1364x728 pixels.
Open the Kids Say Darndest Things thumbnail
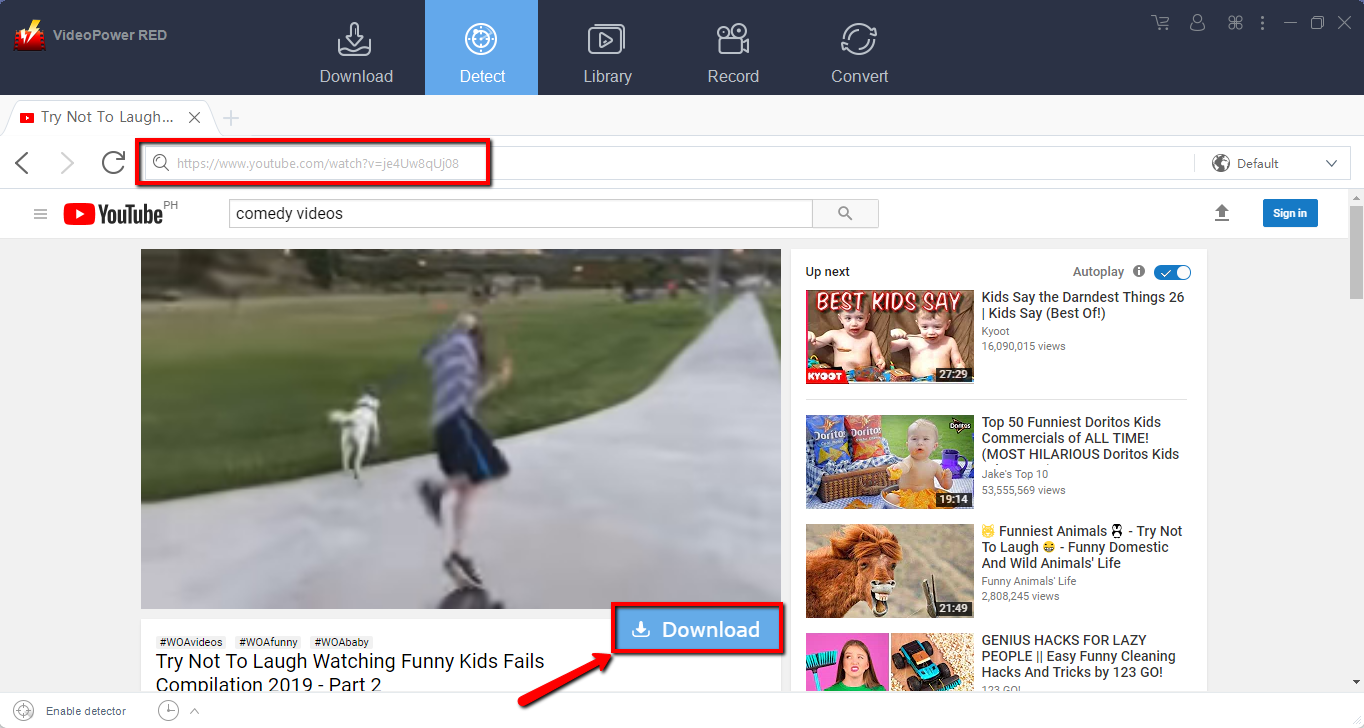pyautogui.click(x=889, y=336)
